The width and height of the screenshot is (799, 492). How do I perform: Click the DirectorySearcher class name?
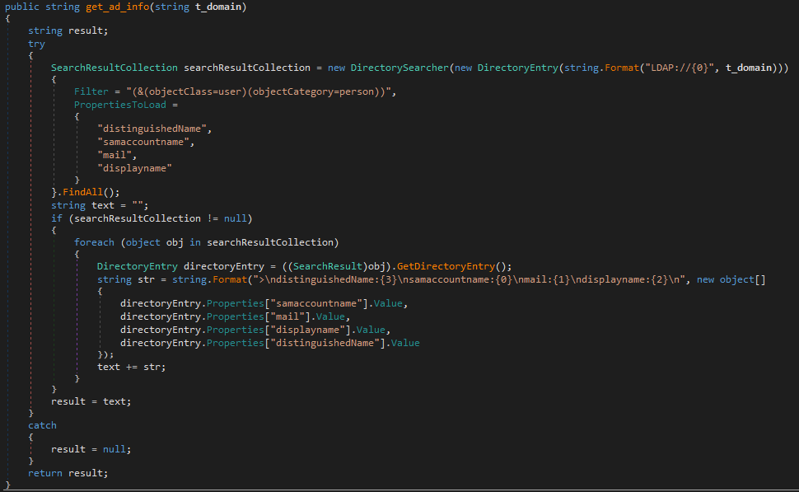(x=387, y=68)
